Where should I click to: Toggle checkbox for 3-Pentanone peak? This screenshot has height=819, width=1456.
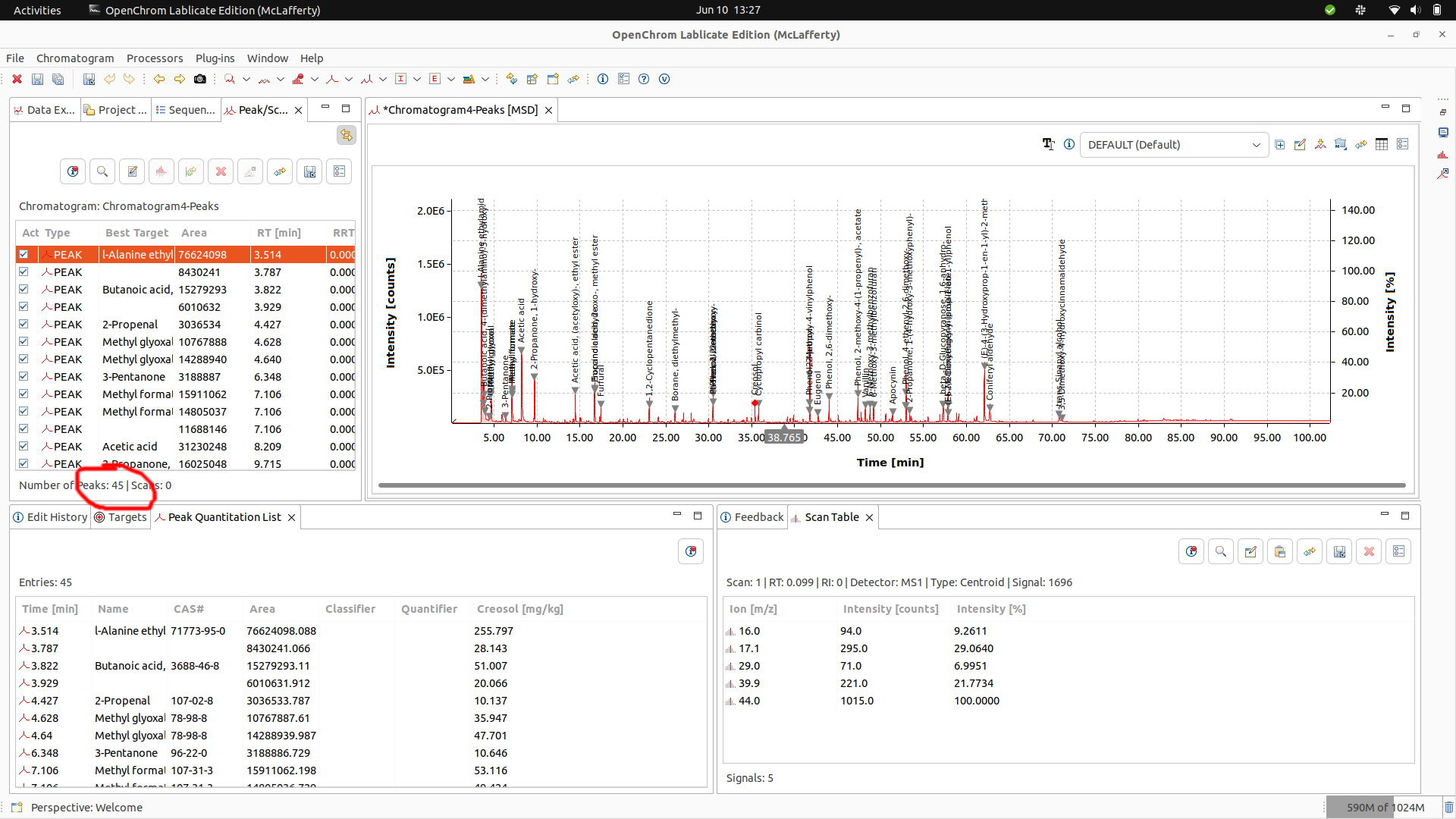click(24, 377)
